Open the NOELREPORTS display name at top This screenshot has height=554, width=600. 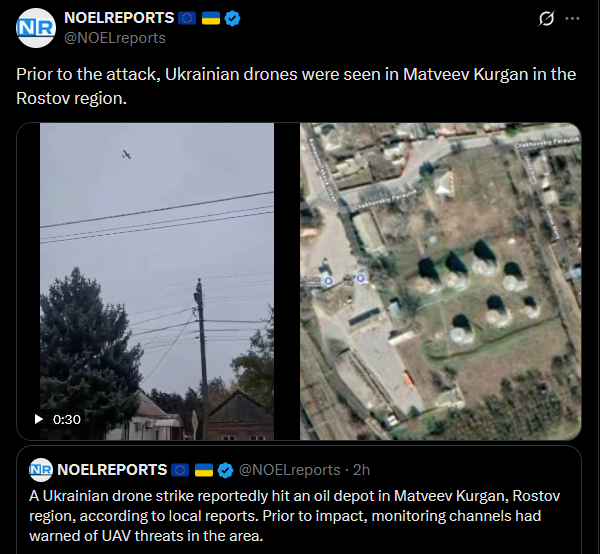tap(119, 18)
